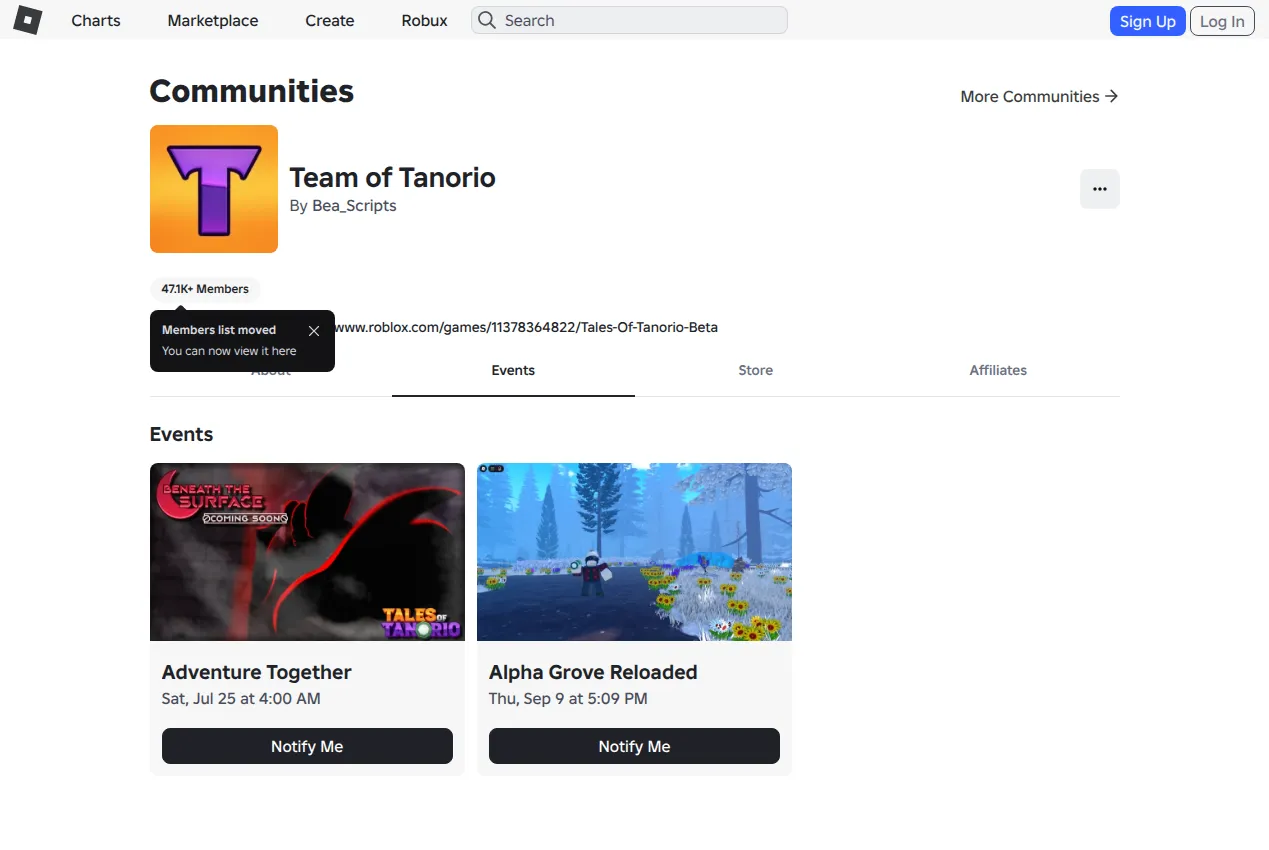Screen dimensions: 1269x850
Task: Click the Alpha Grove Reloaded event title
Action: (593, 672)
